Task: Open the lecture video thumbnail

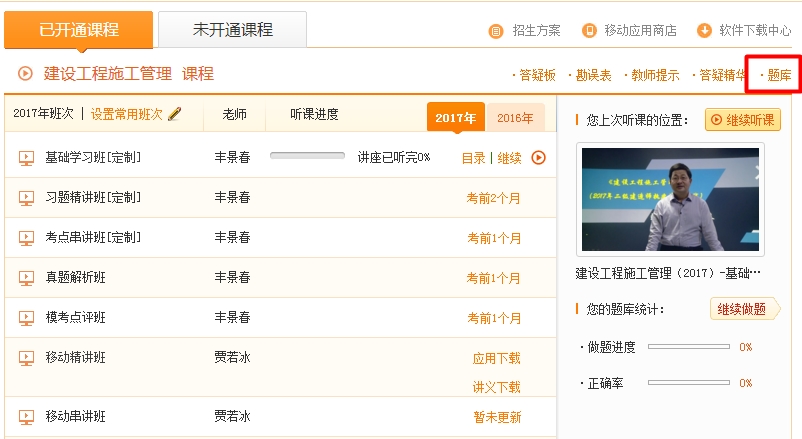Action: [x=670, y=200]
